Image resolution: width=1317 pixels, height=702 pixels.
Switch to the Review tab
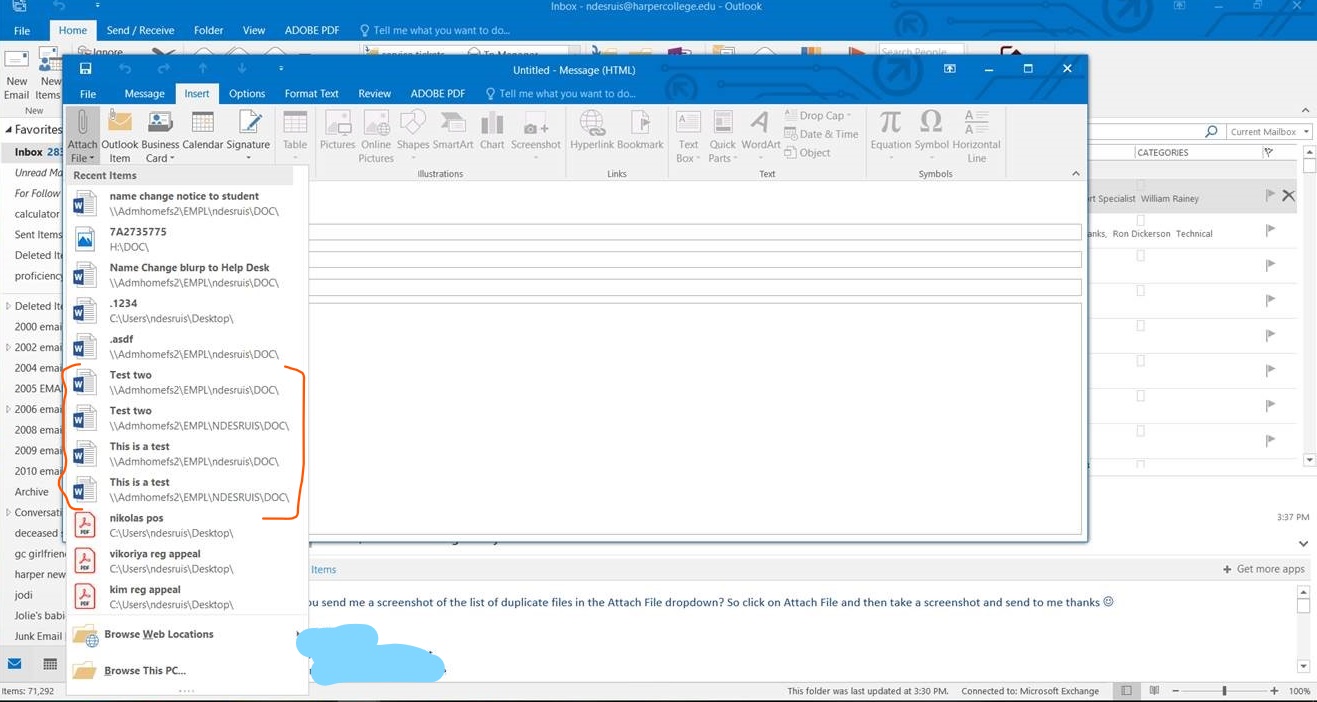pos(375,93)
